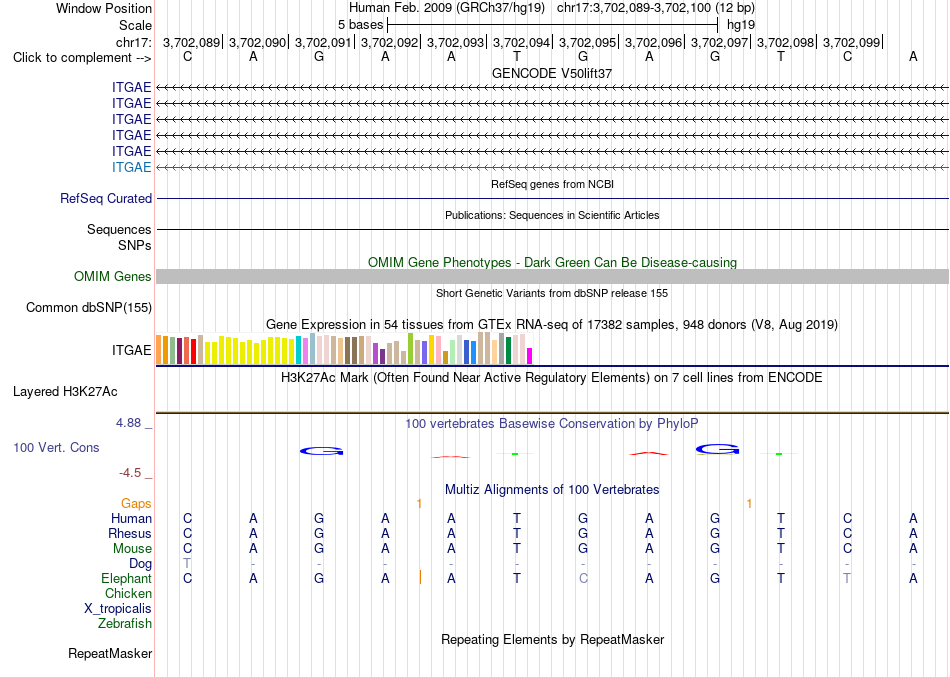Viewport: 950px width, 677px height.
Task: Click 'Repeating Elements by RepeatMasker' title
Action: coord(553,640)
